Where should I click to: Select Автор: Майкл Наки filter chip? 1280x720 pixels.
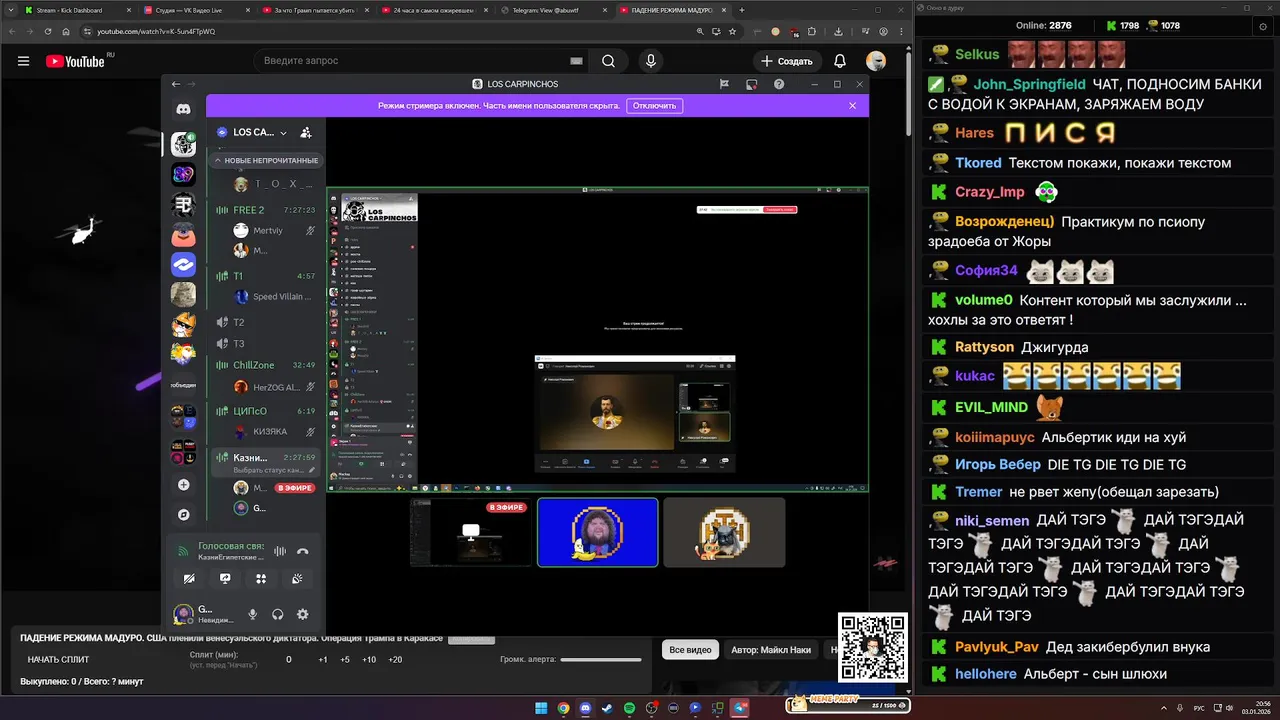coord(771,650)
